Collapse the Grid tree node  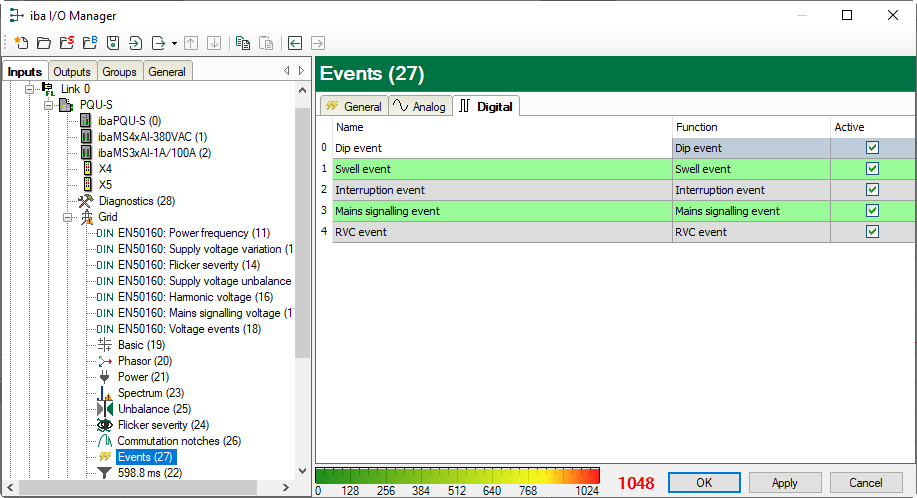click(x=67, y=217)
